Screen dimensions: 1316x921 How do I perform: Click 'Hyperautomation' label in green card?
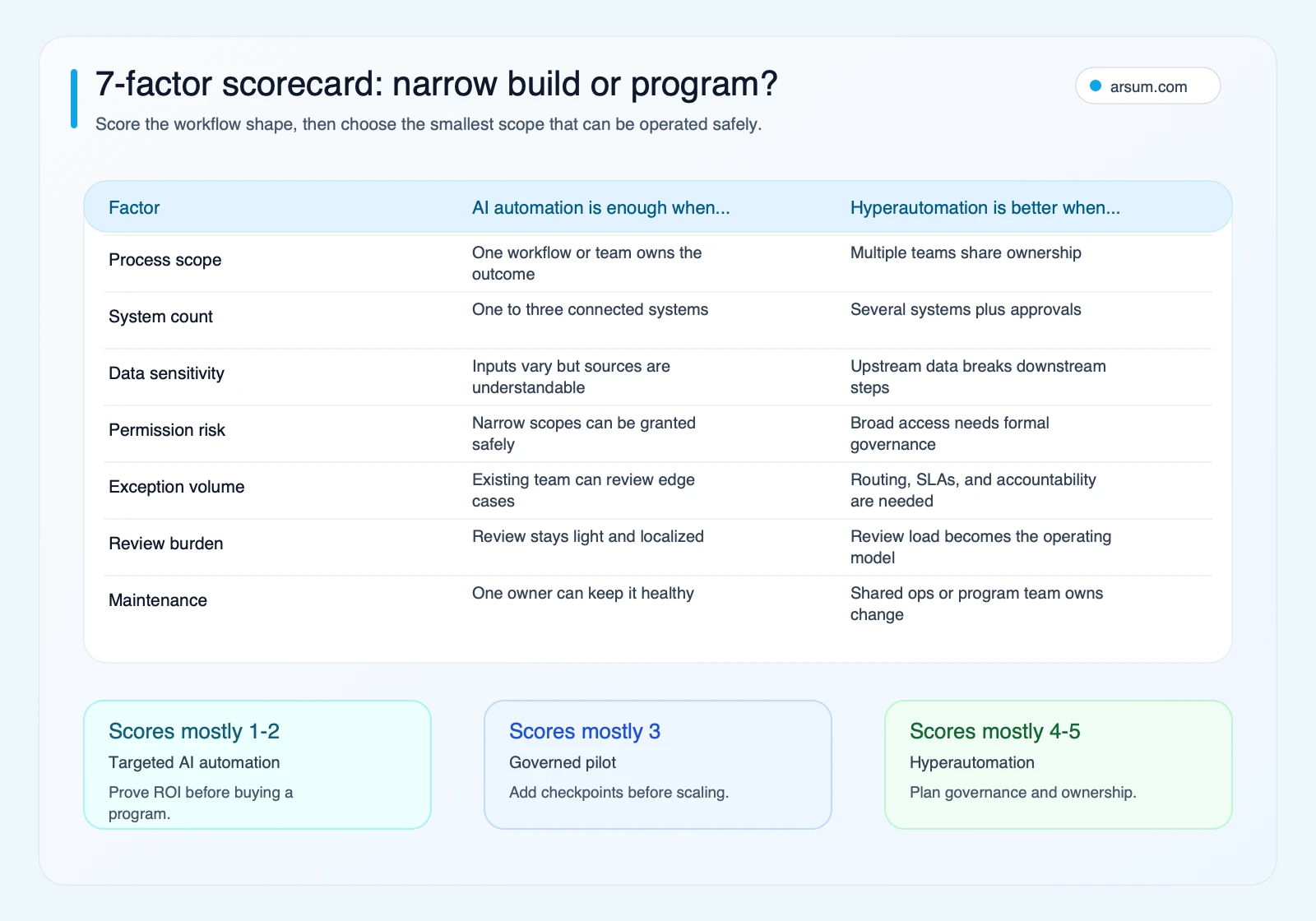[972, 762]
